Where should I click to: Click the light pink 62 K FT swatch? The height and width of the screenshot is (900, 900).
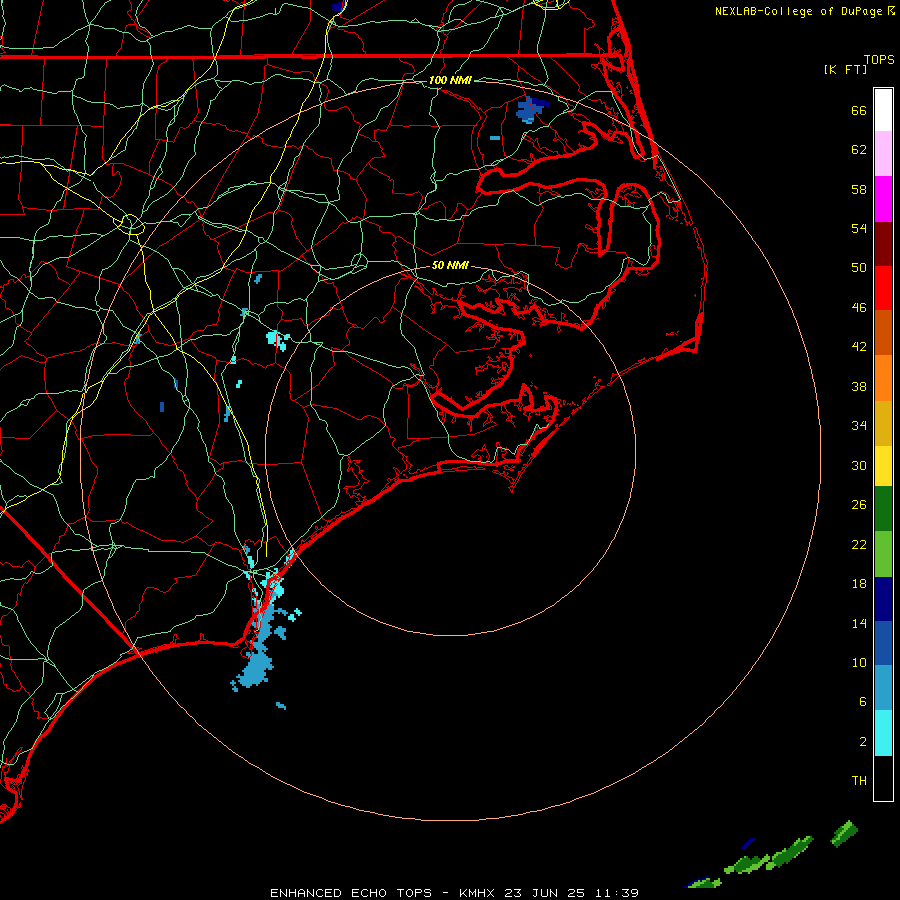pos(883,153)
